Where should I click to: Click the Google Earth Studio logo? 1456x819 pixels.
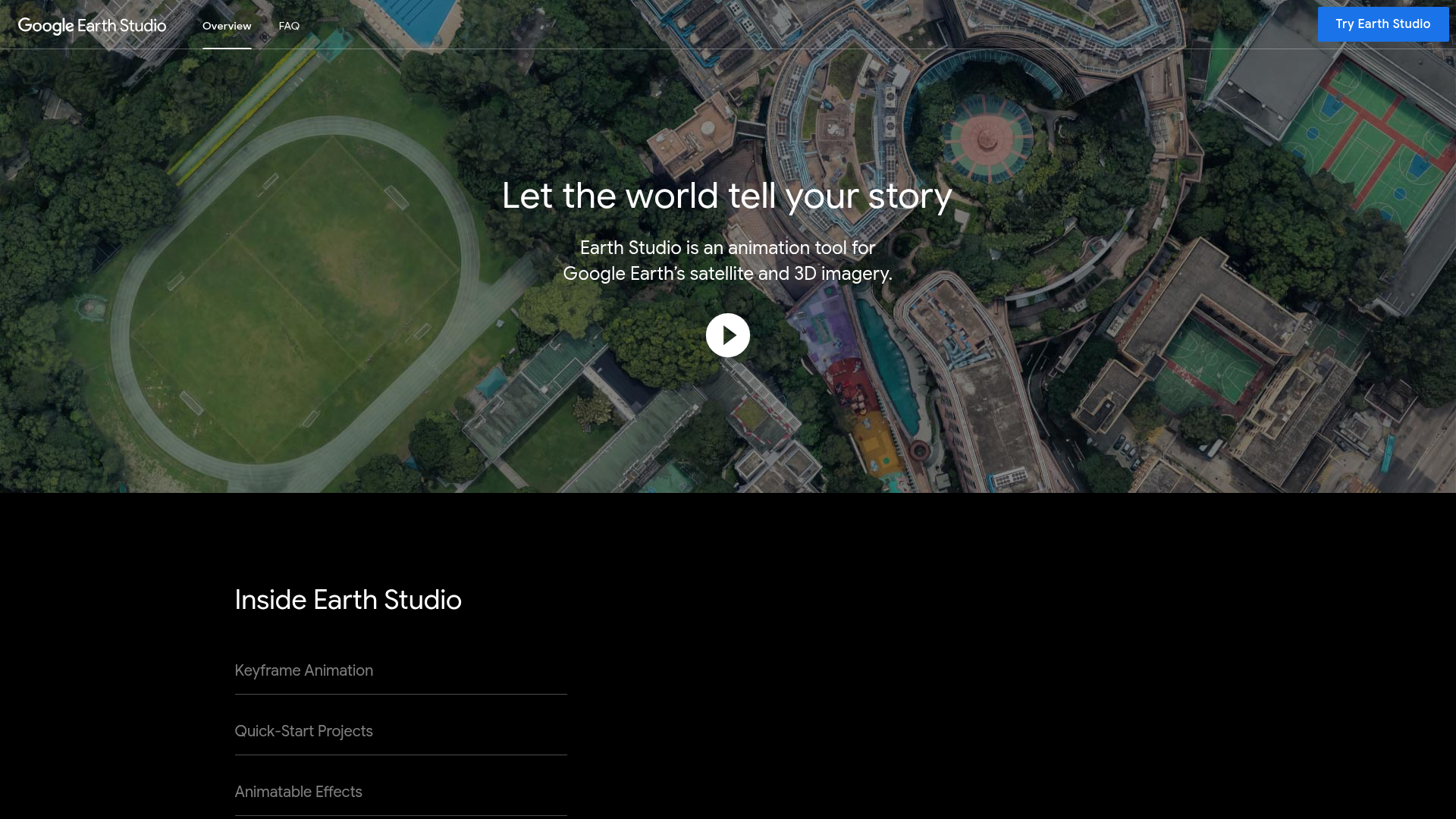point(93,26)
